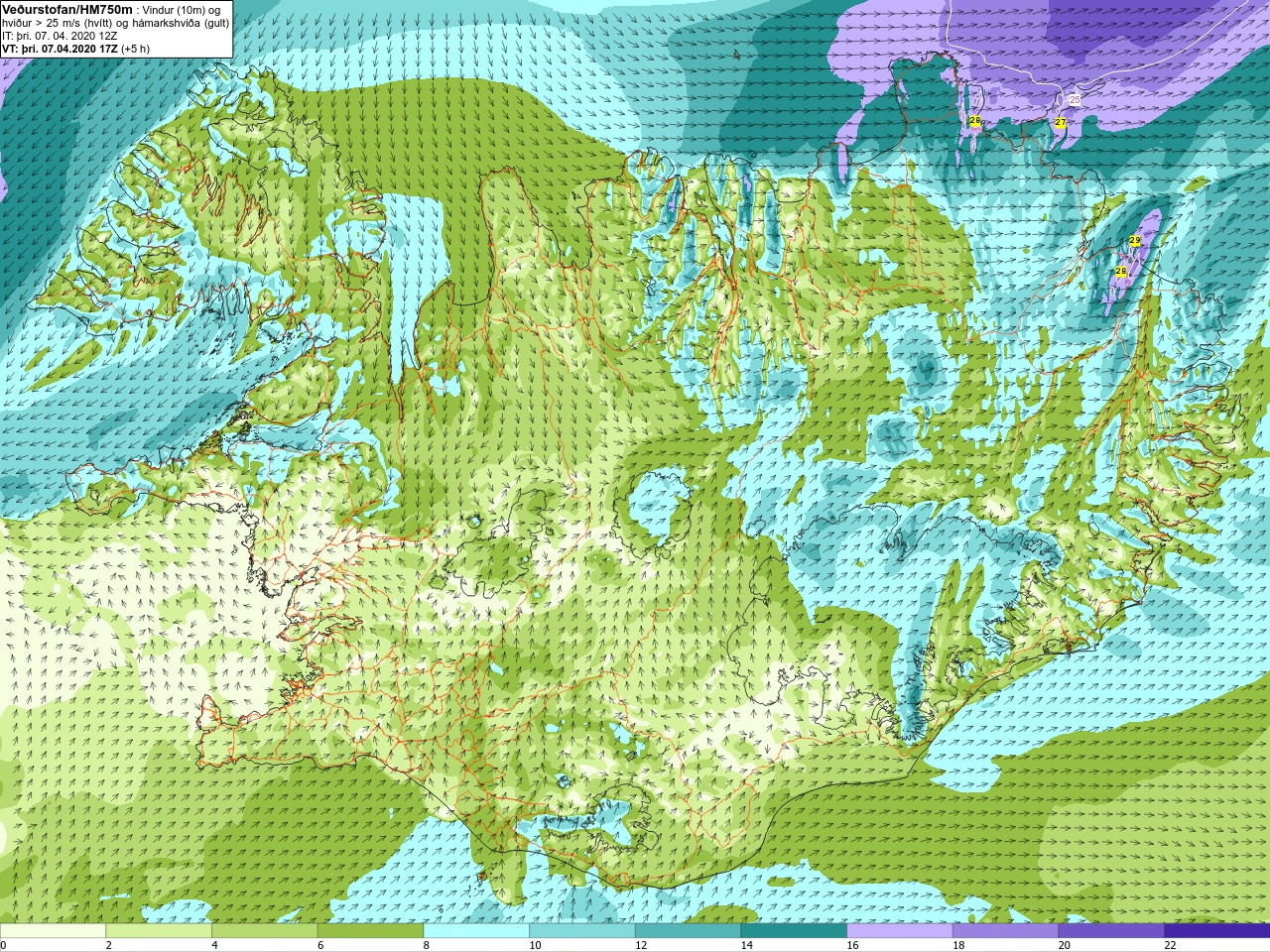Click the '(+5 h)' forecast offset text
The image size is (1270, 952).
pyautogui.click(x=136, y=49)
